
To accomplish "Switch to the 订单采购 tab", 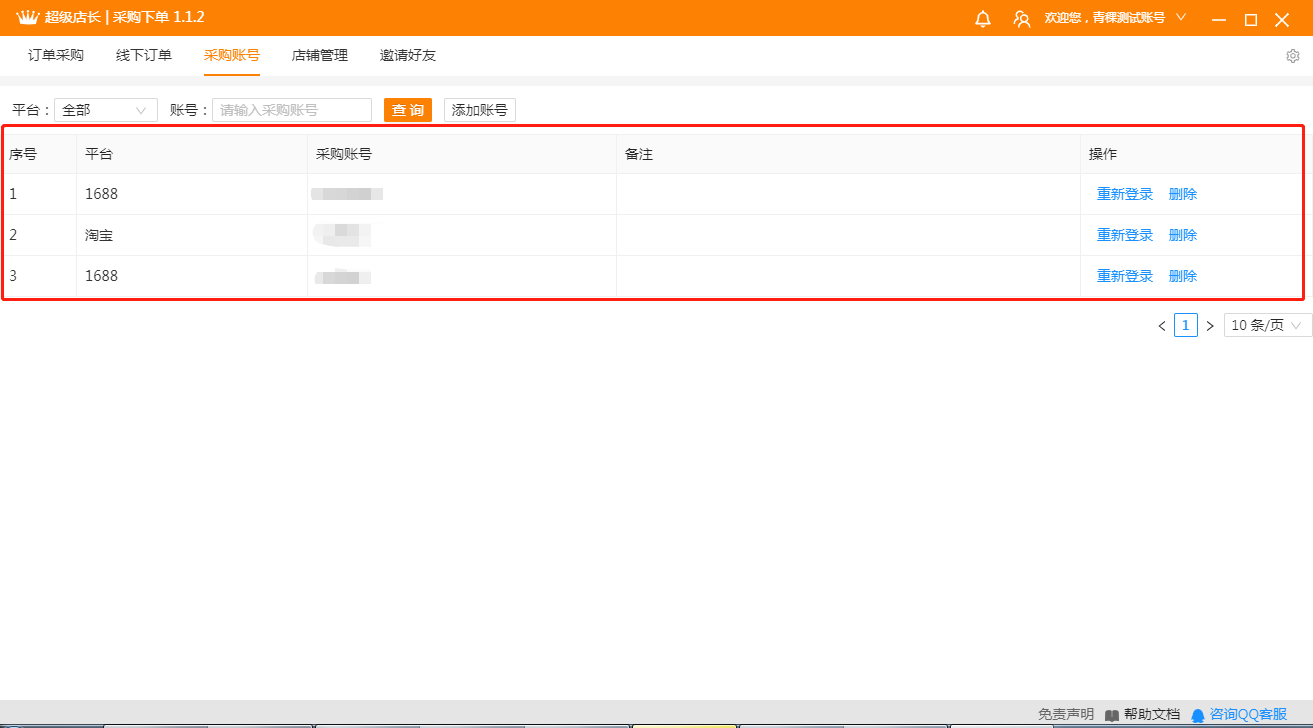I will (x=56, y=55).
